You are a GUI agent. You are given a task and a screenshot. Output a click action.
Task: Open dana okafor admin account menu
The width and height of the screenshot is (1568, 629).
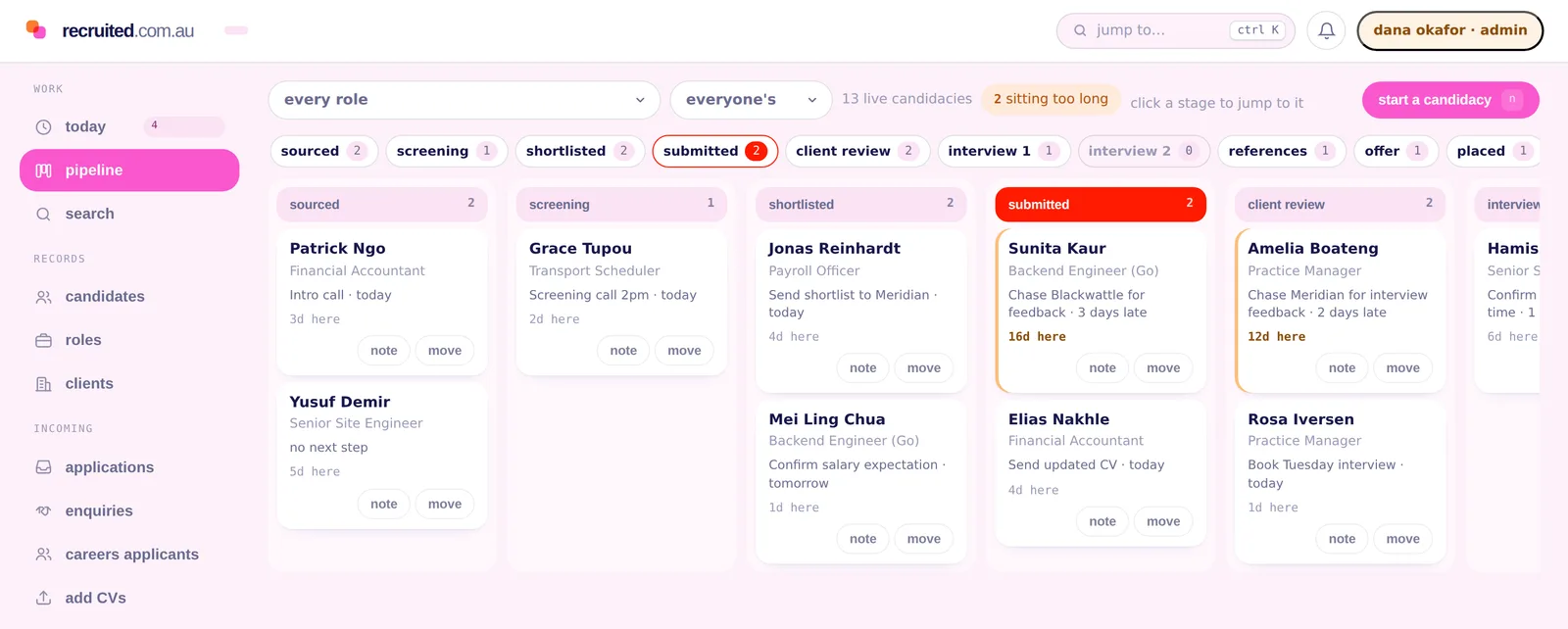pos(1449,30)
